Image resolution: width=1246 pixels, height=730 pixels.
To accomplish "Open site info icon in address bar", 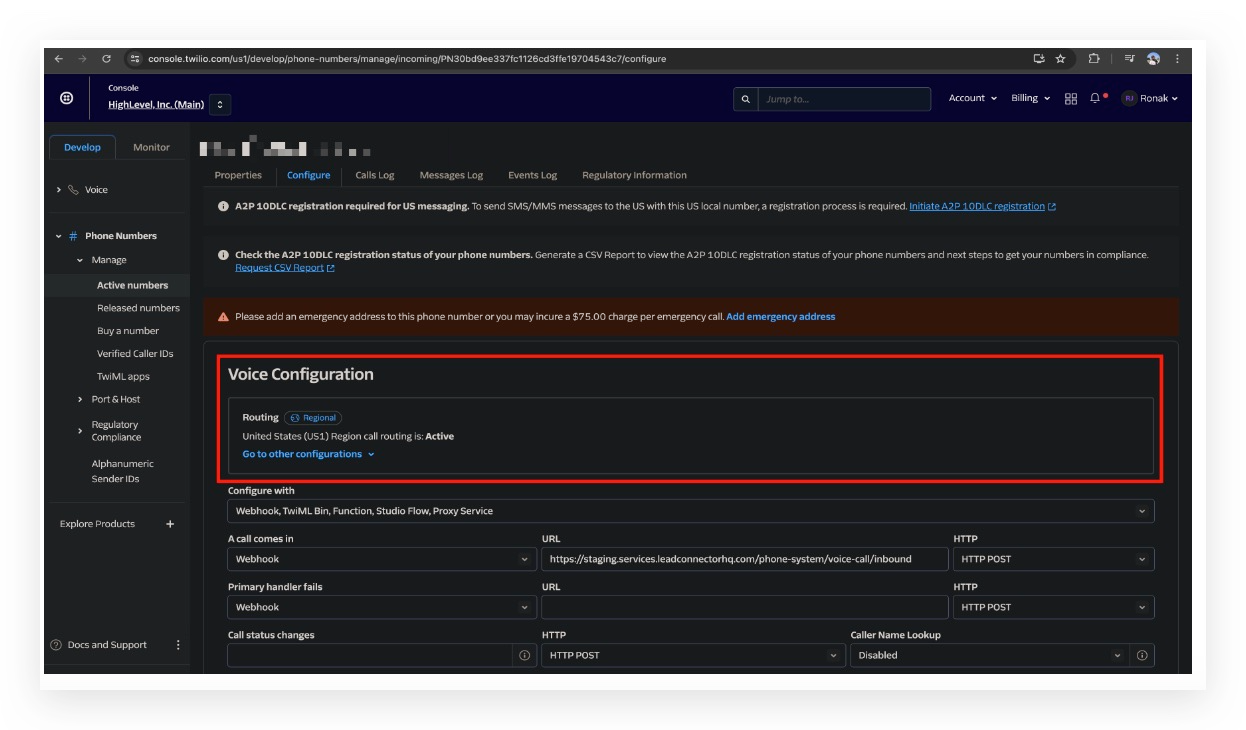I will [135, 59].
